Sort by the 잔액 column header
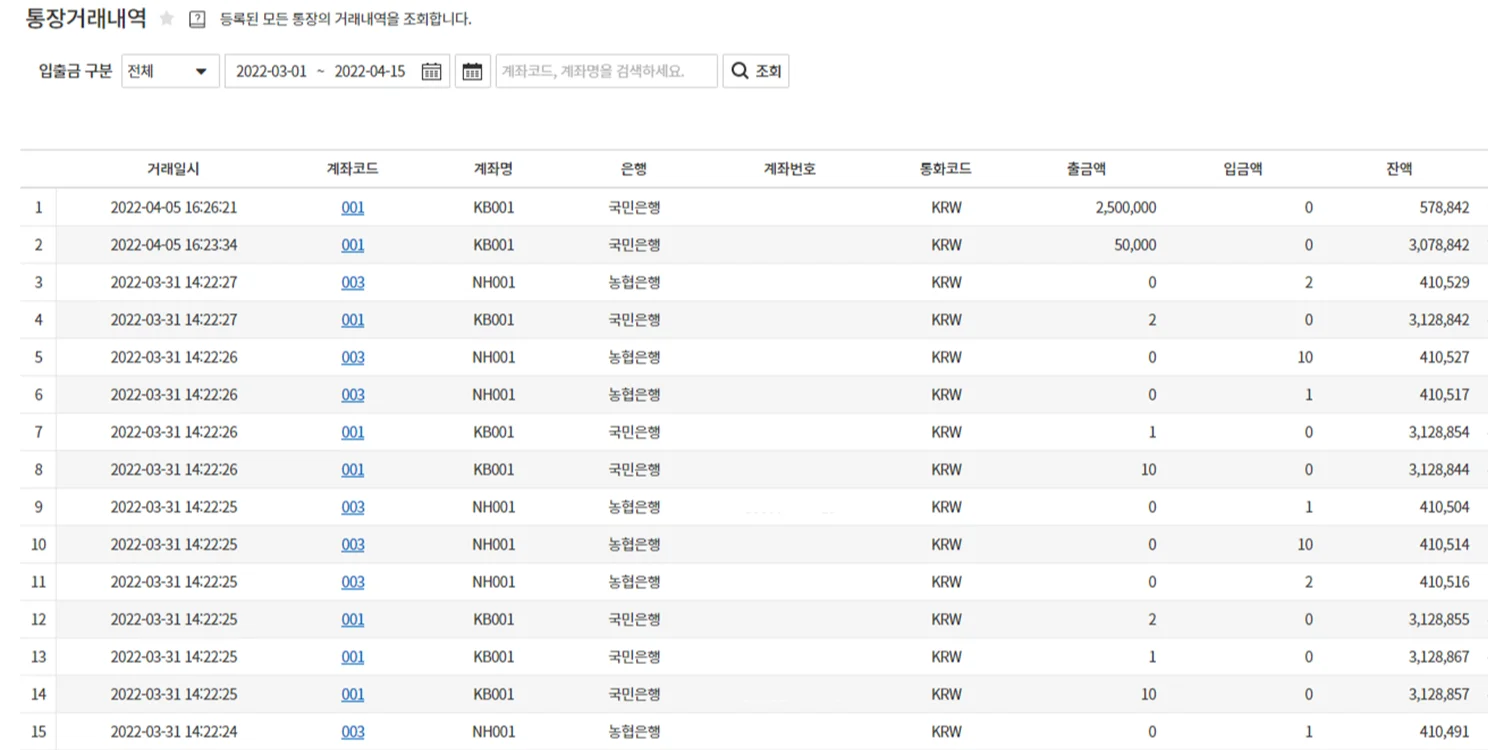 click(1399, 169)
